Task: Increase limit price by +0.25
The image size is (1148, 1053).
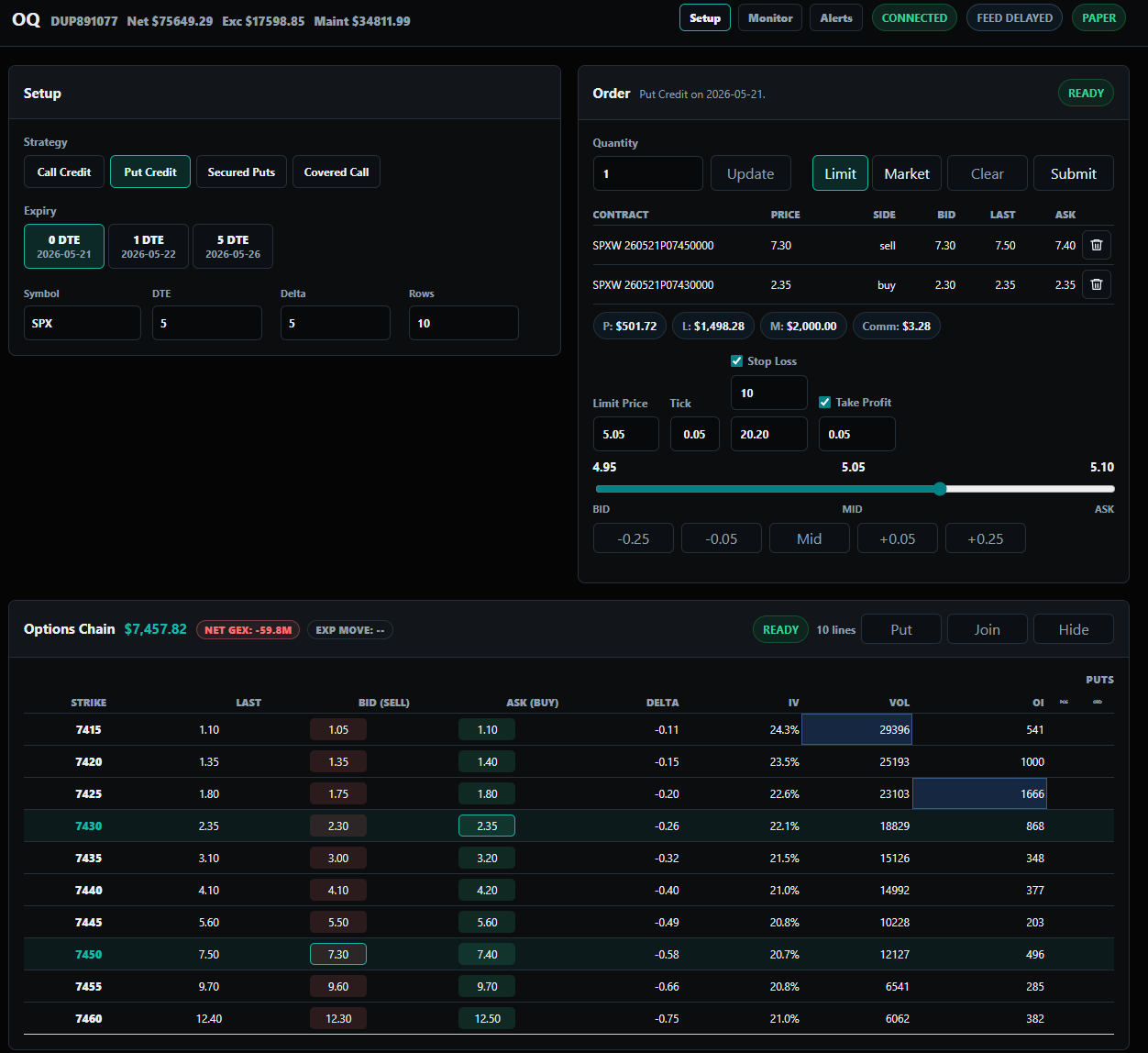Action: [x=986, y=538]
